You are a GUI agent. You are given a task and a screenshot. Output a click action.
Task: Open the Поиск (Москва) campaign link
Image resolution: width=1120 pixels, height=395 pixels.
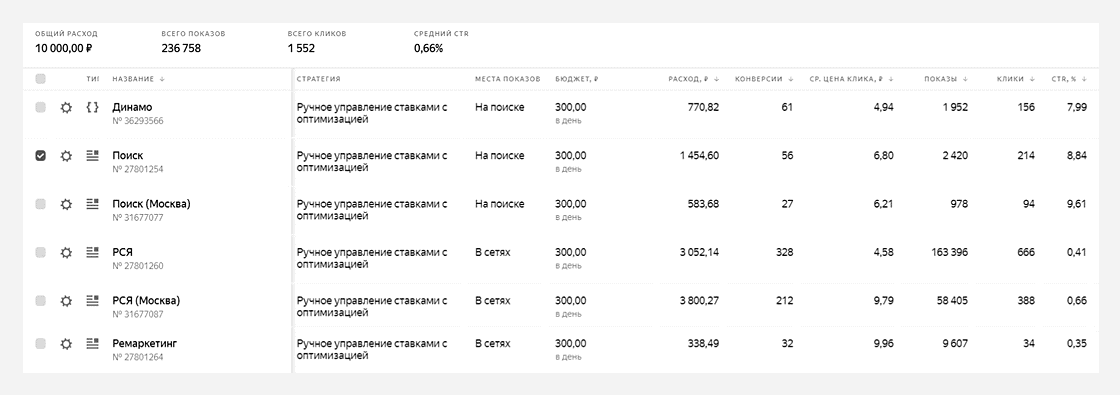(151, 204)
